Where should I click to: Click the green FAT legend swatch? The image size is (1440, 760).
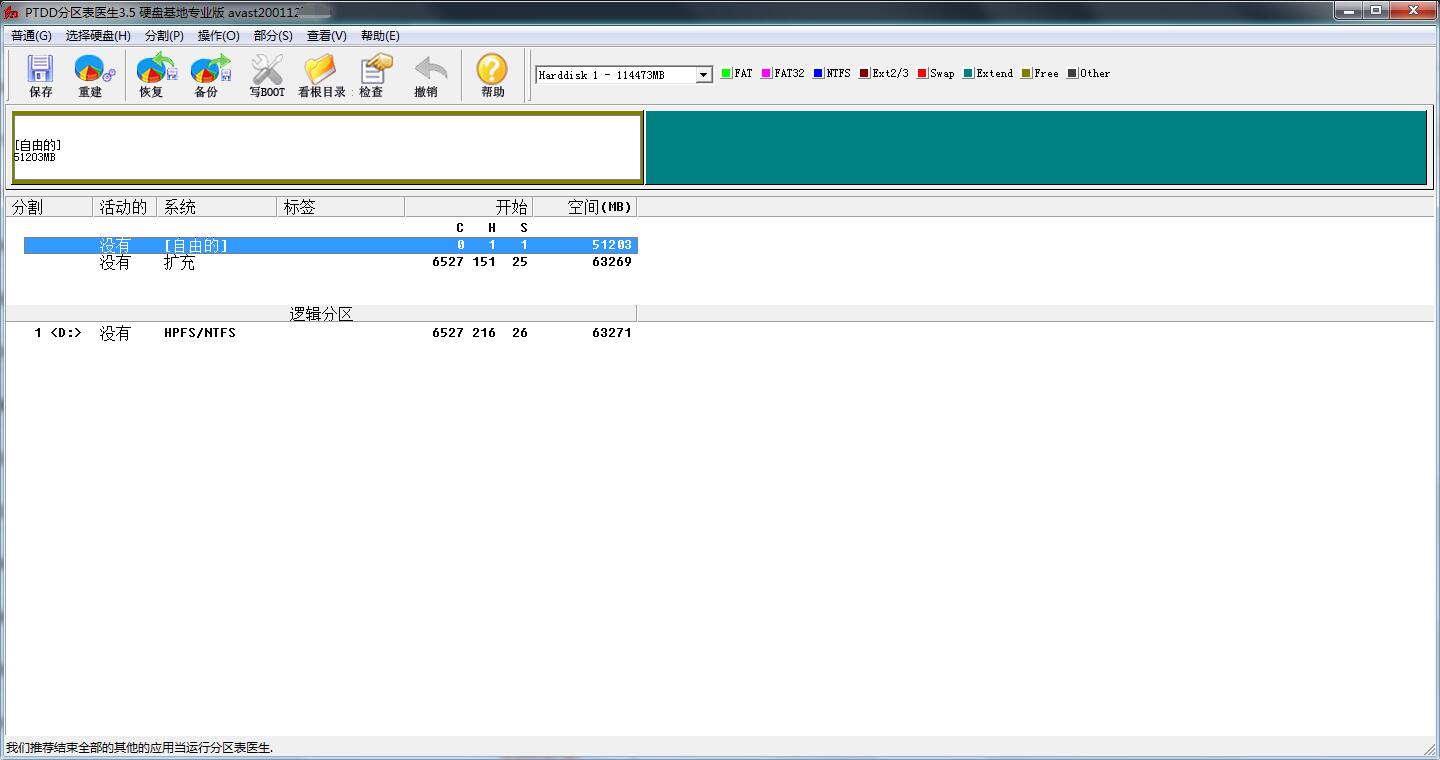point(726,73)
